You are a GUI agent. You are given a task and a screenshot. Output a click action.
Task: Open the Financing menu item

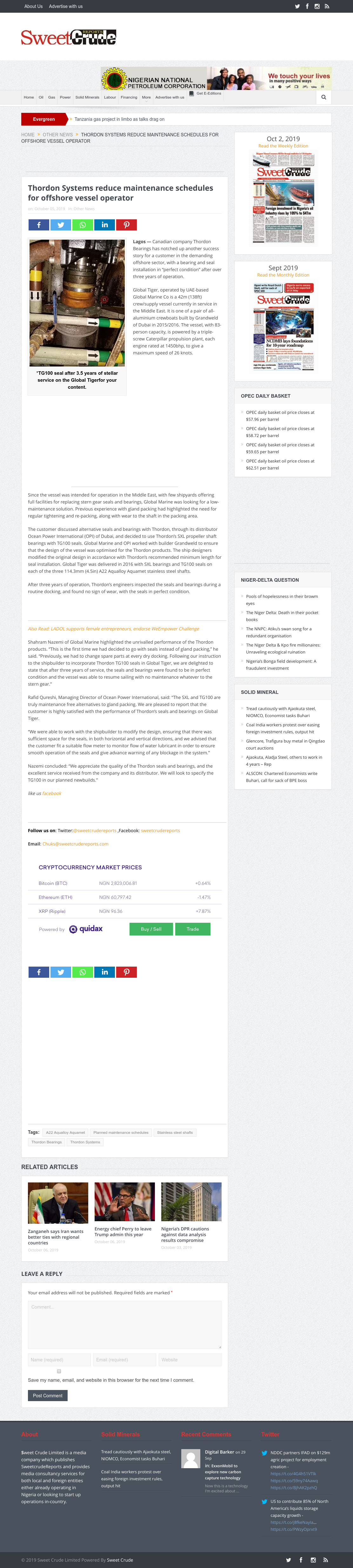129,97
